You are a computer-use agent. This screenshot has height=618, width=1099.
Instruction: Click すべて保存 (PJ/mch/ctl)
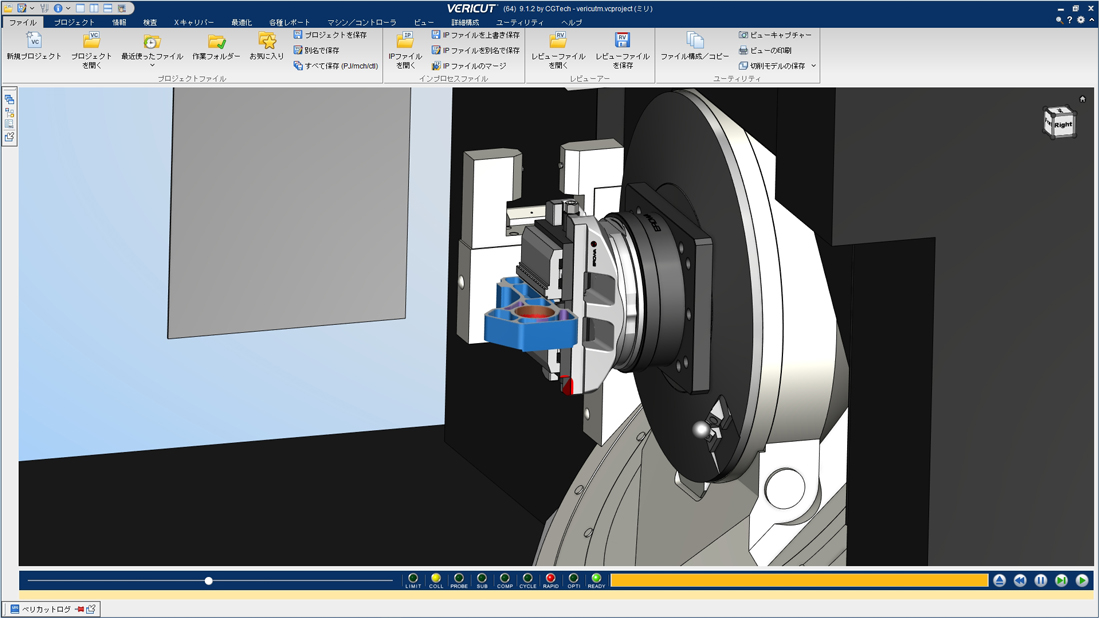336,66
